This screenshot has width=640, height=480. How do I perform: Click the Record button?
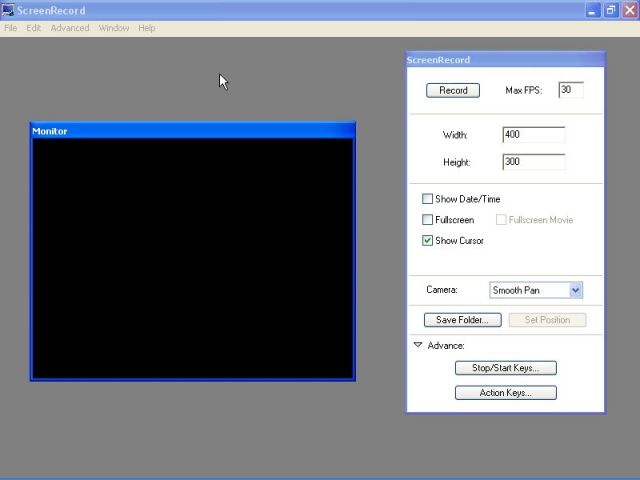453,90
